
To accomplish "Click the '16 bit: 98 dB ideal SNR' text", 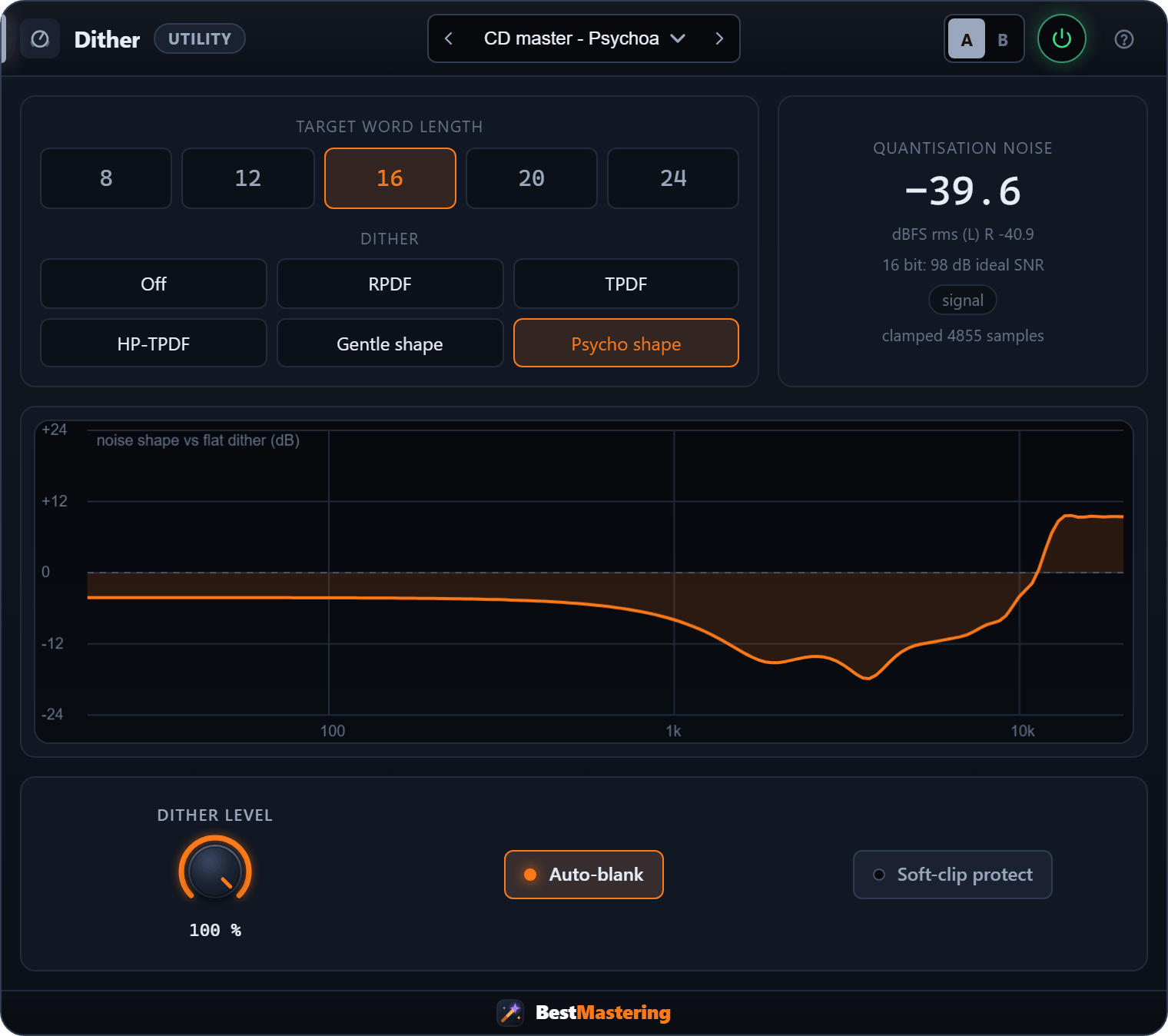I will (x=963, y=265).
